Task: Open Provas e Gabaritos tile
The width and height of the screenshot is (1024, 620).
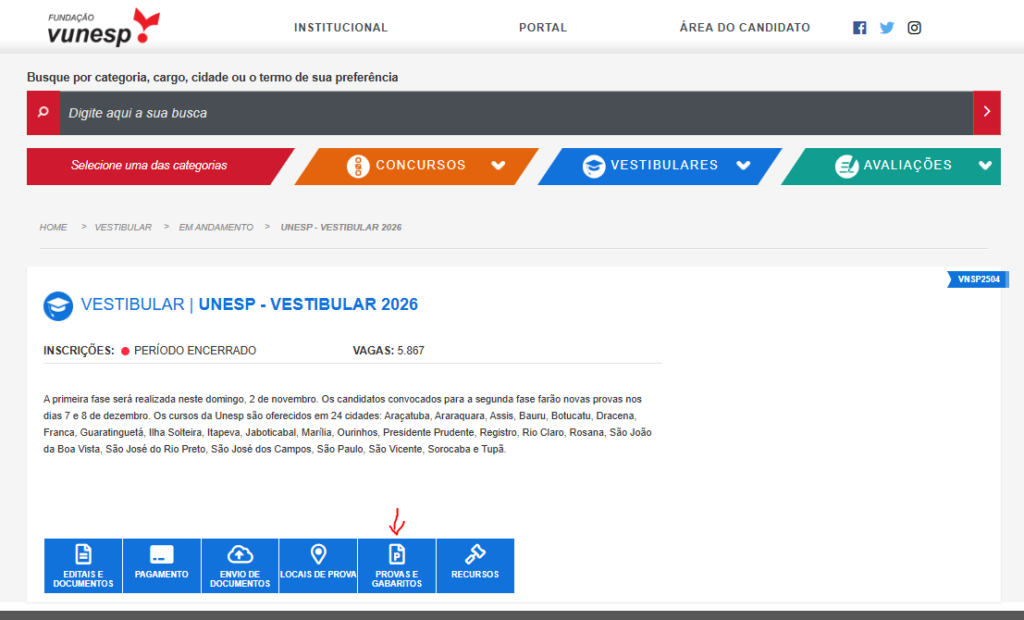Action: click(396, 566)
